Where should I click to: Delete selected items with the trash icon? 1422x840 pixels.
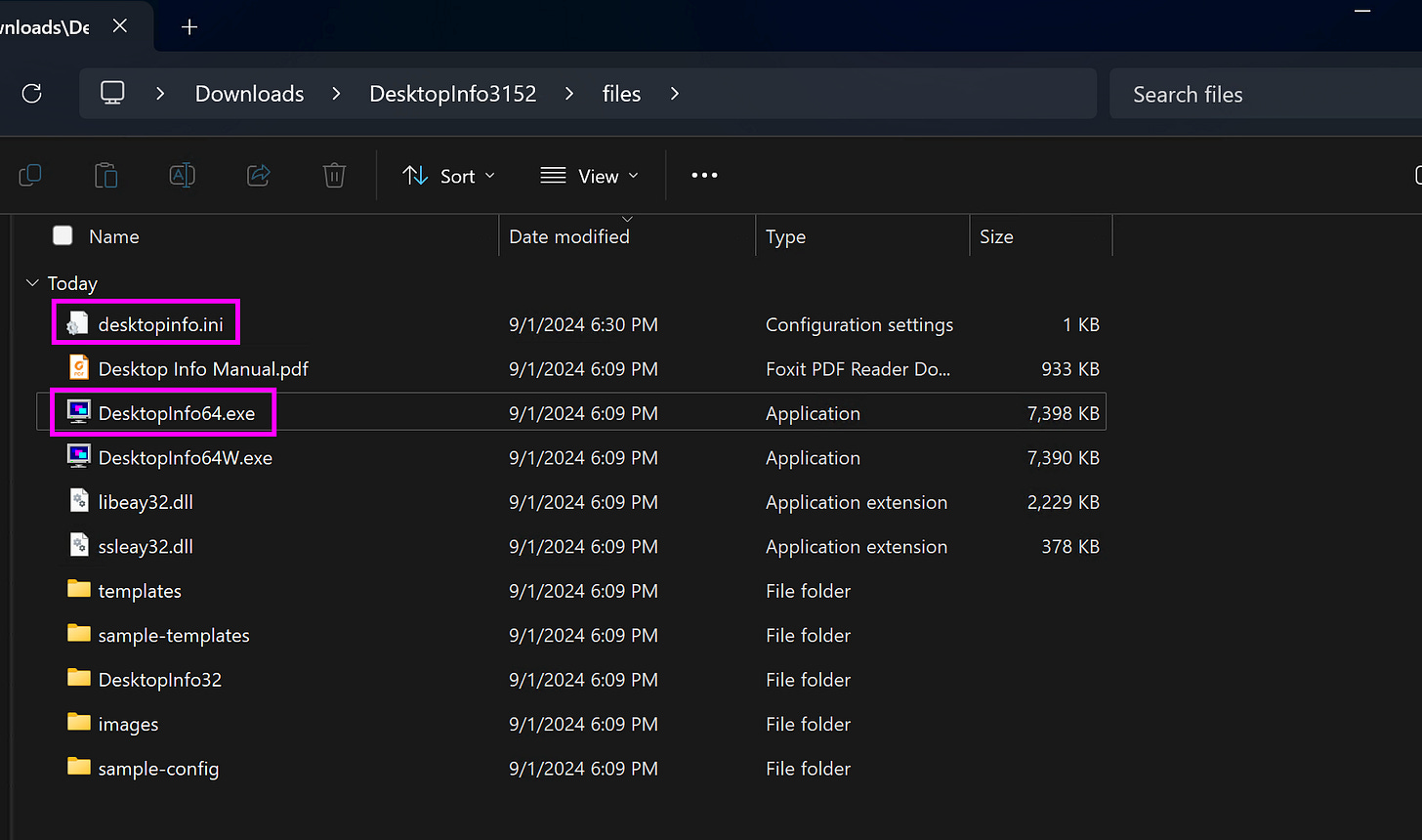[333, 175]
